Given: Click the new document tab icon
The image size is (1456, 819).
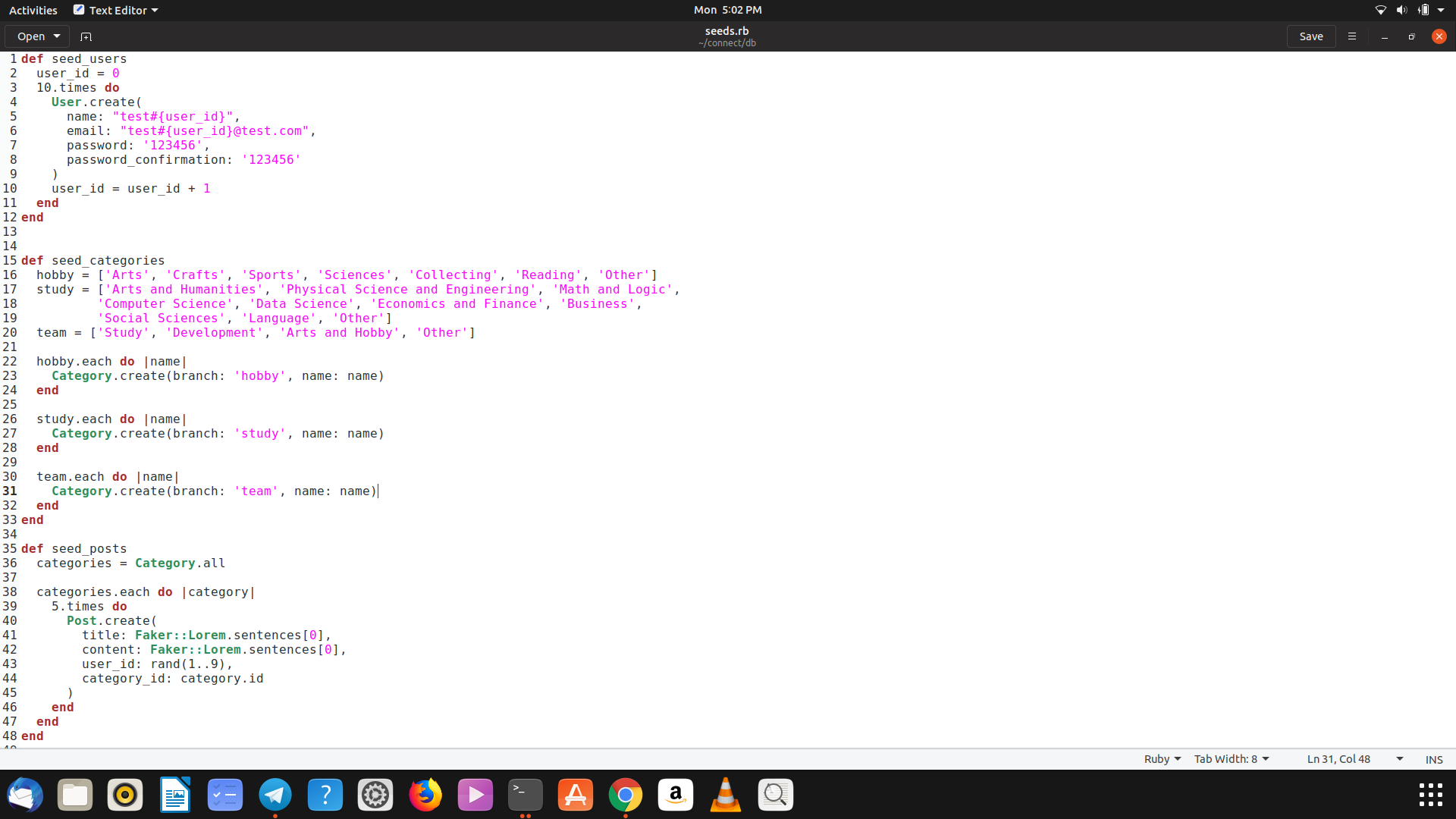Looking at the screenshot, I should [86, 36].
